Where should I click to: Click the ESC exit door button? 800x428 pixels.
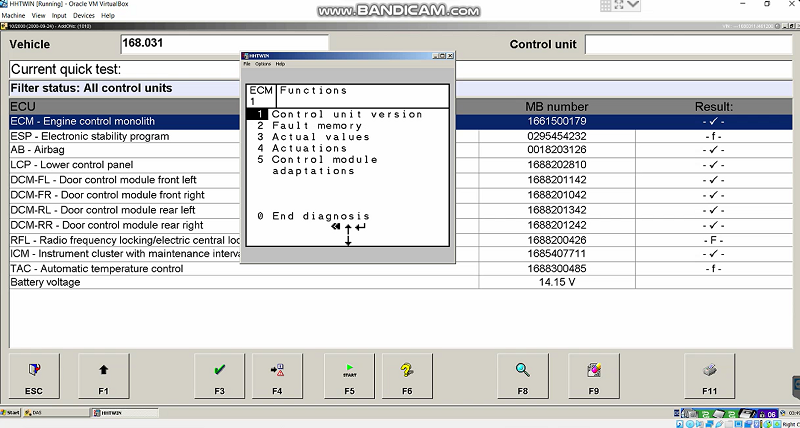coord(34,376)
